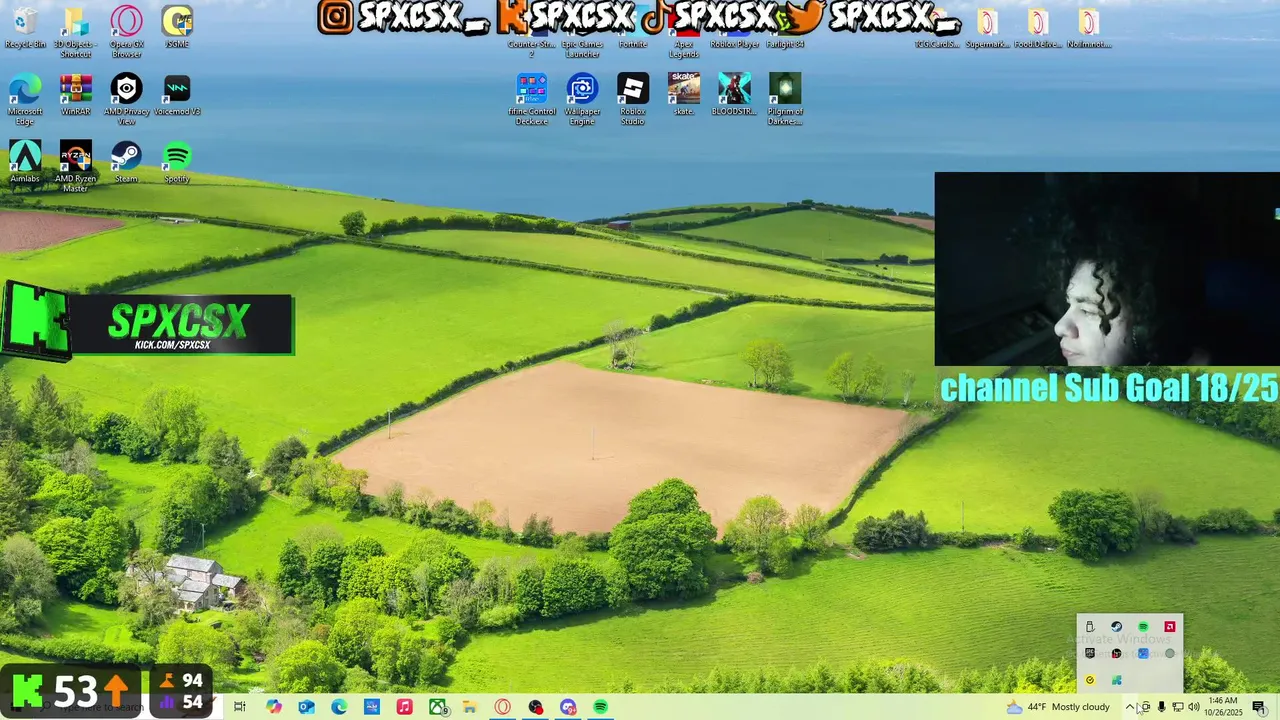Open File Explorer from the taskbar

[469, 707]
